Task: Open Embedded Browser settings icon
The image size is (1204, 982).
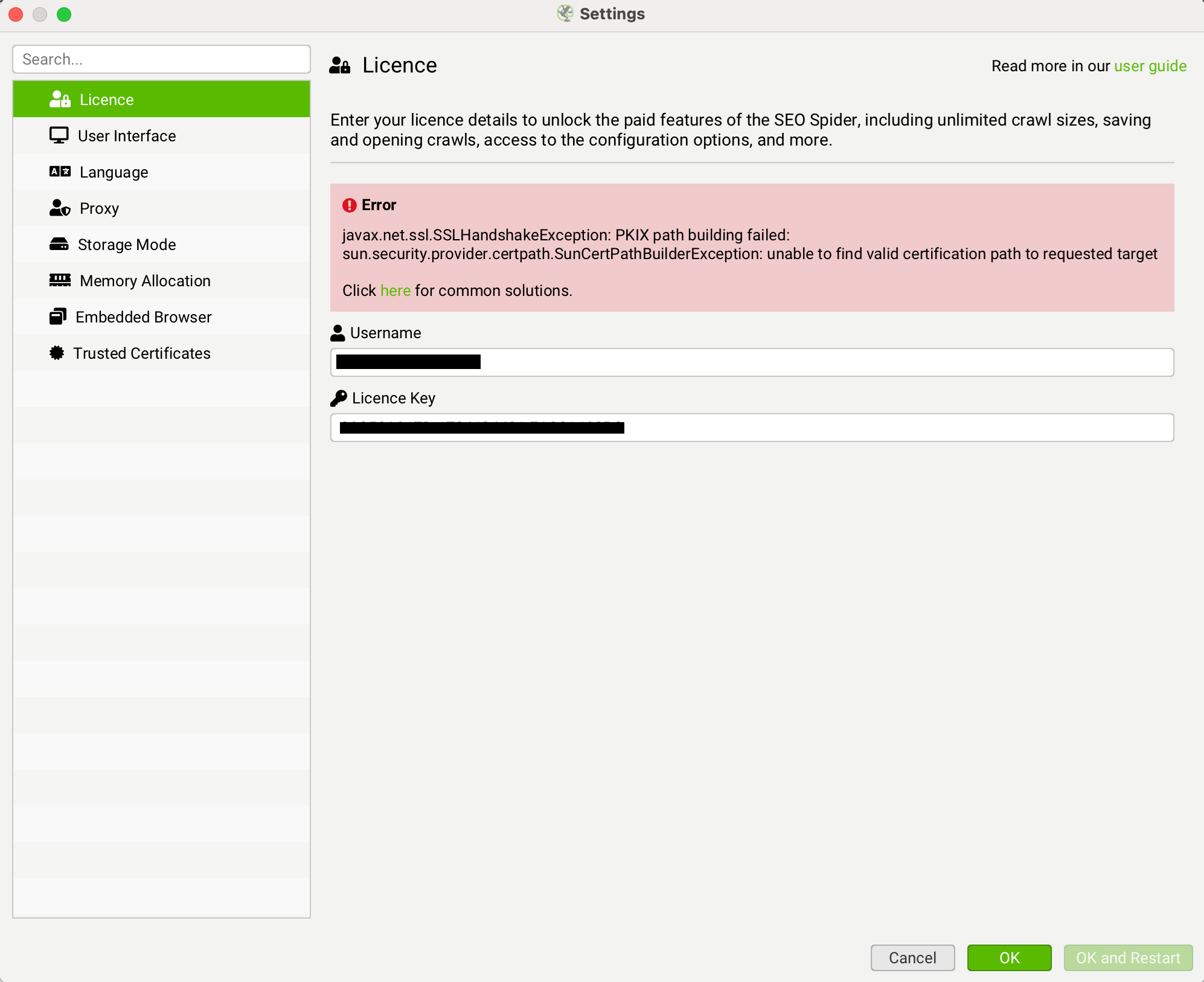Action: pos(59,316)
